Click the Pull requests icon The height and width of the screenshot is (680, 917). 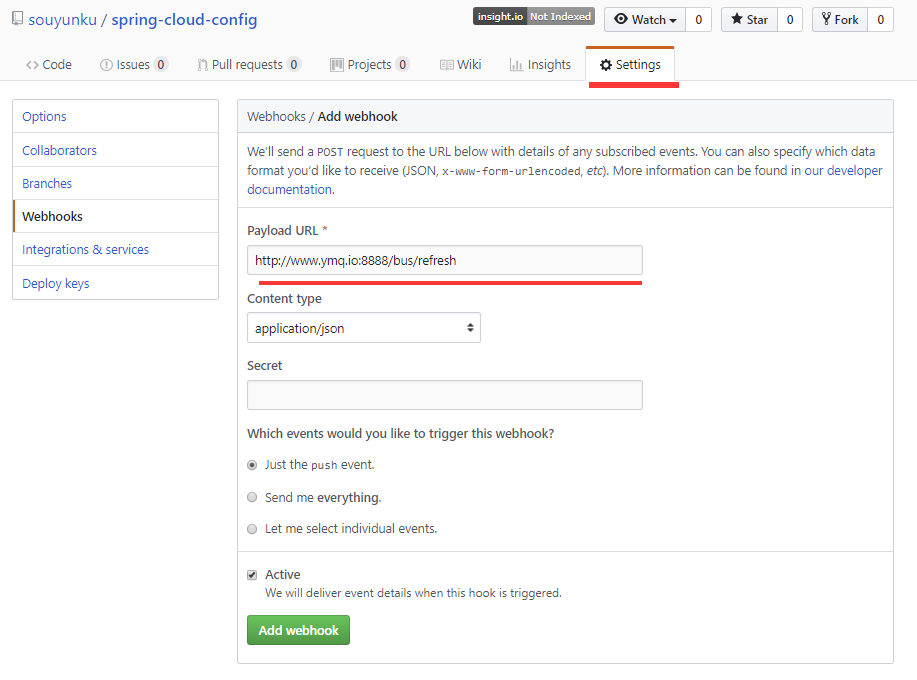[202, 65]
